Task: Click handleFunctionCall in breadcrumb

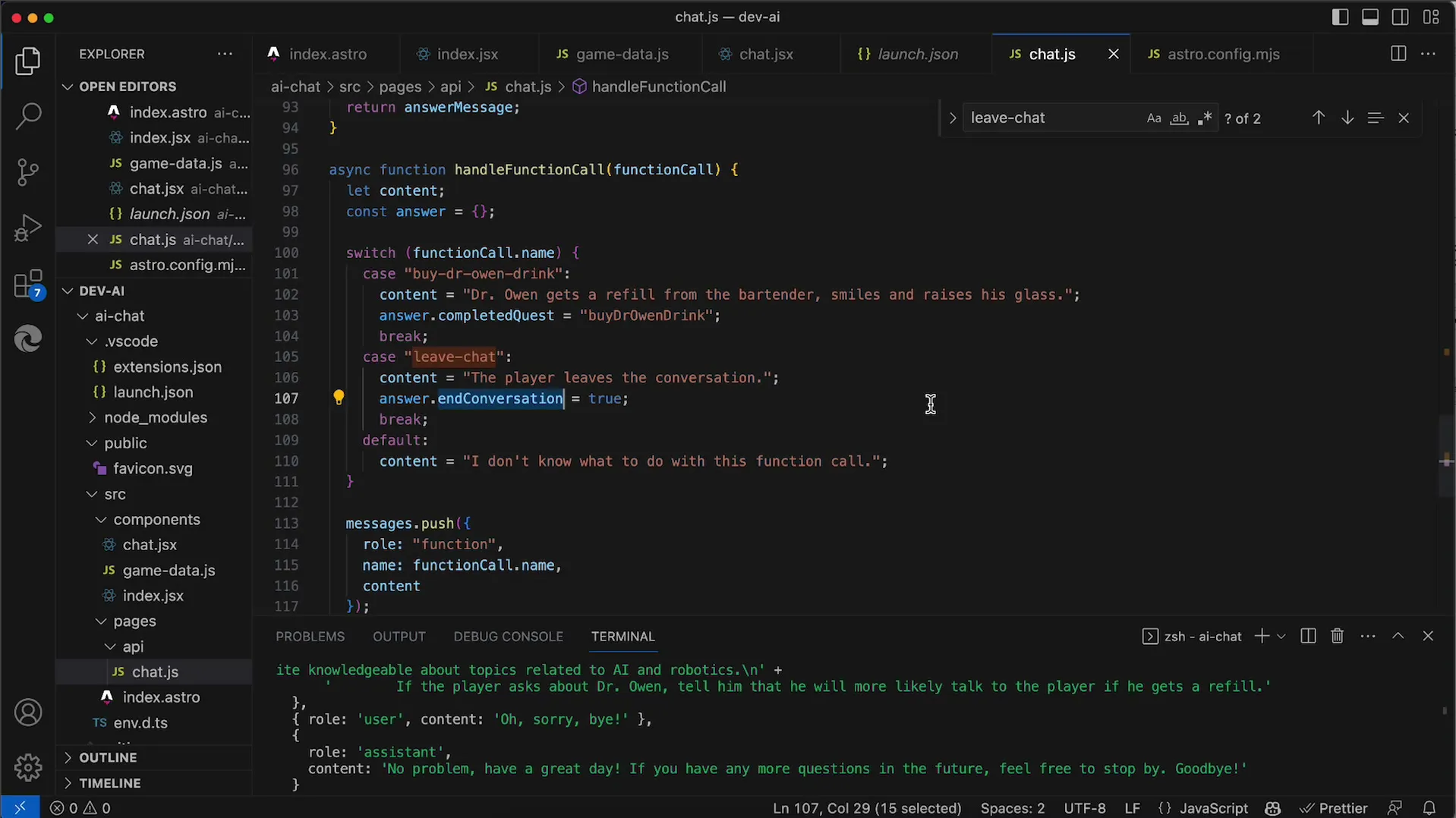Action: click(658, 87)
